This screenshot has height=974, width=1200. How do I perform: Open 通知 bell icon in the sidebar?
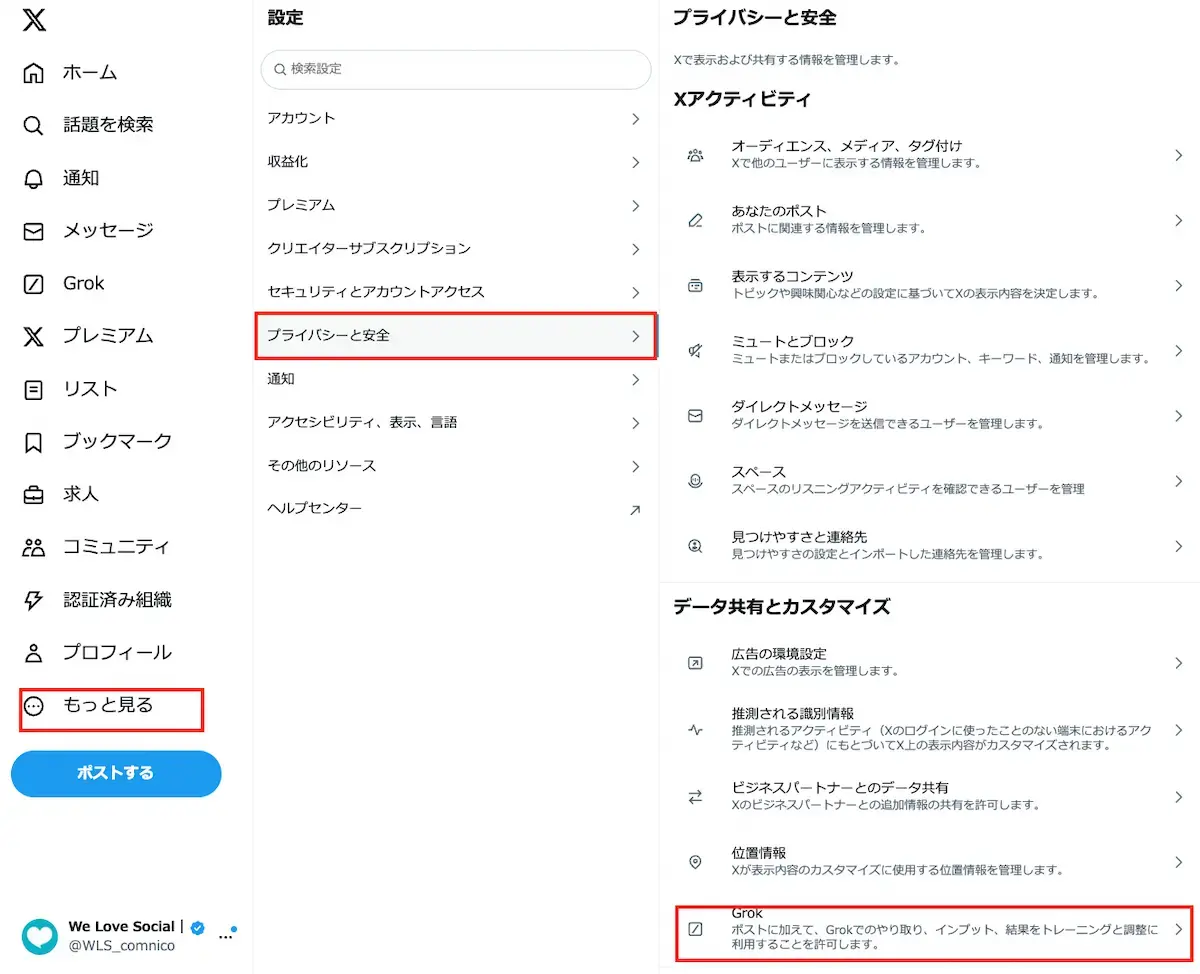[x=33, y=179]
